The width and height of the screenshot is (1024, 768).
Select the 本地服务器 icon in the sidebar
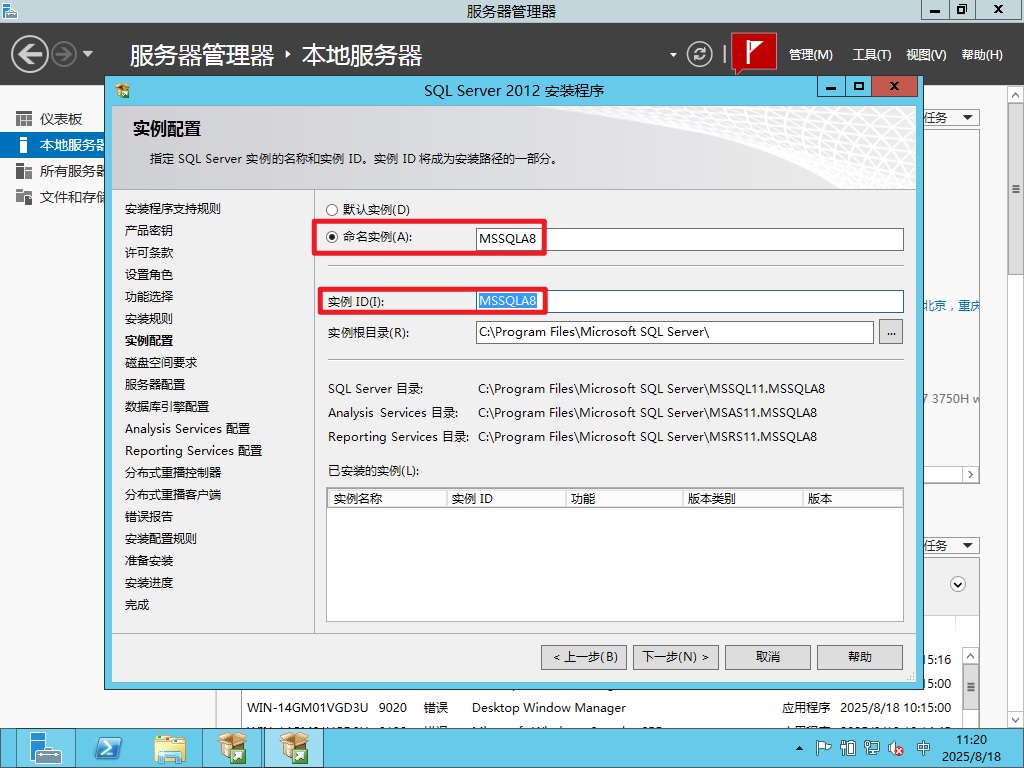pyautogui.click(x=24, y=145)
